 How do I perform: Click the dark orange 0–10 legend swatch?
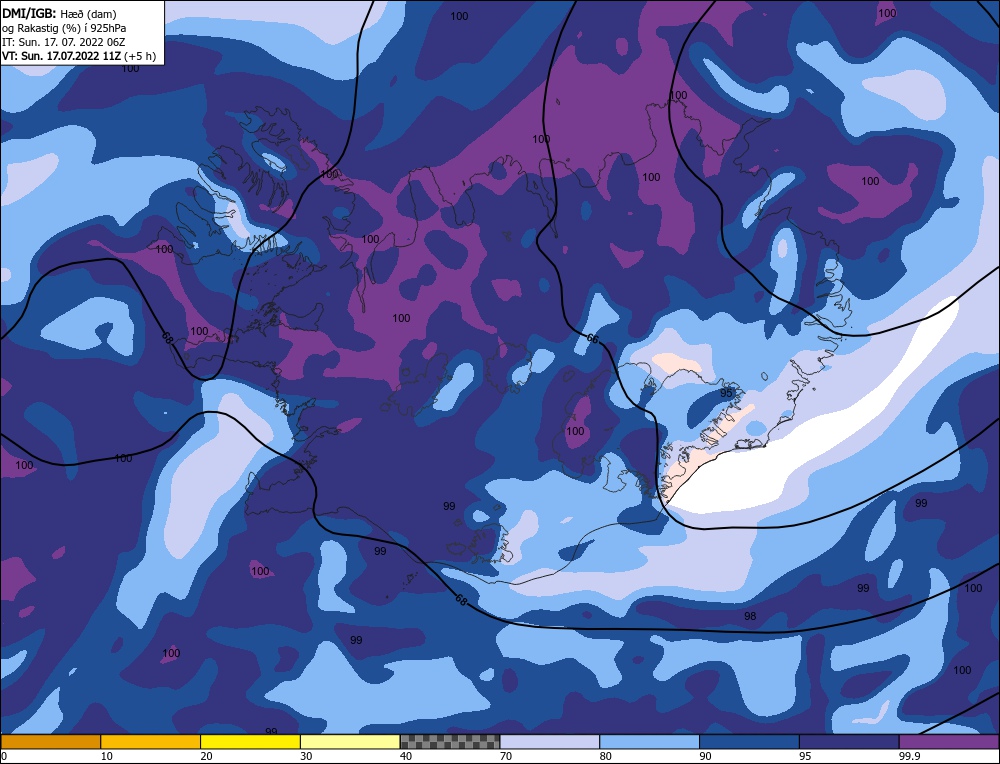pyautogui.click(x=50, y=742)
